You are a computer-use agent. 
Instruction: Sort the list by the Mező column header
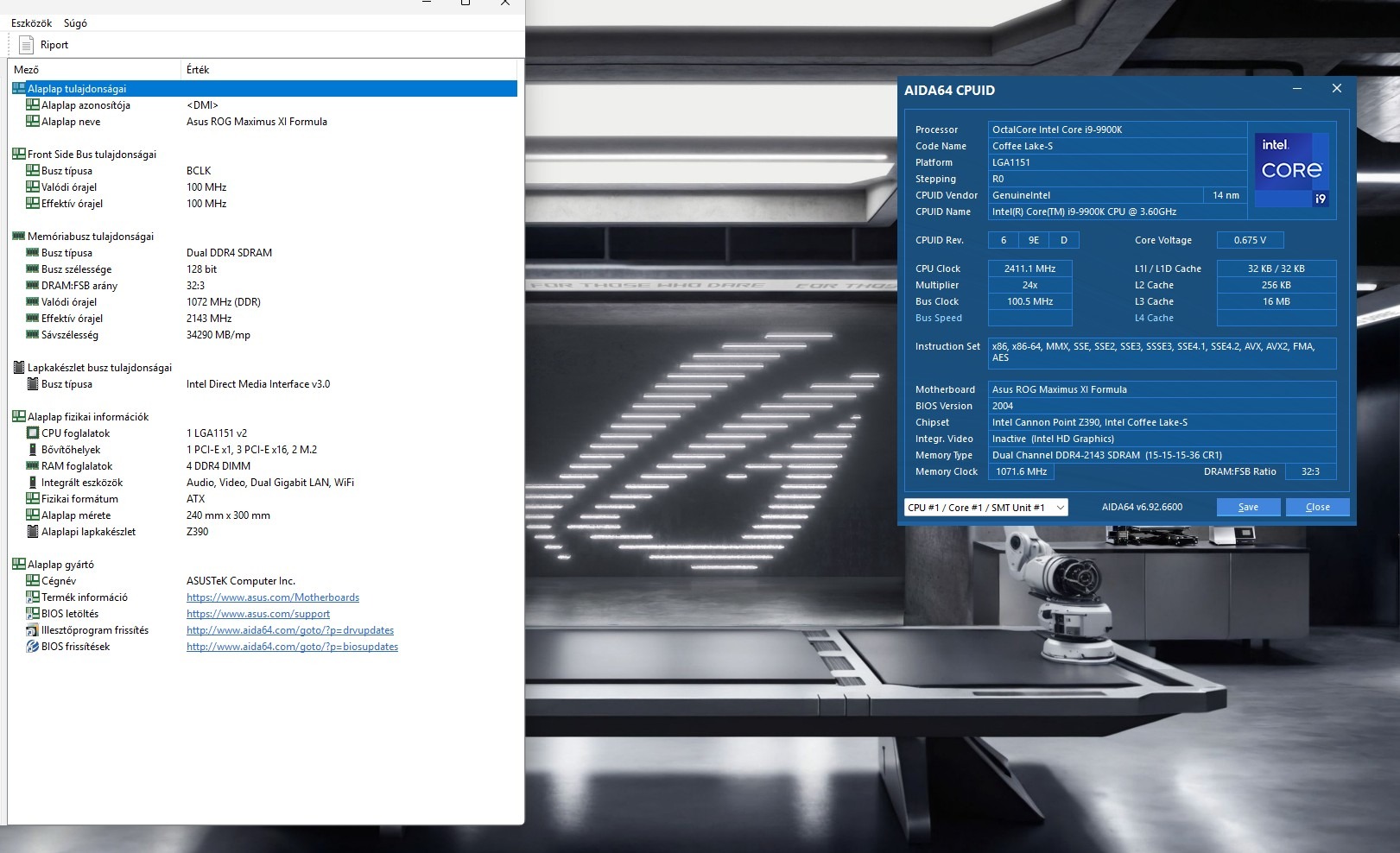[95, 70]
